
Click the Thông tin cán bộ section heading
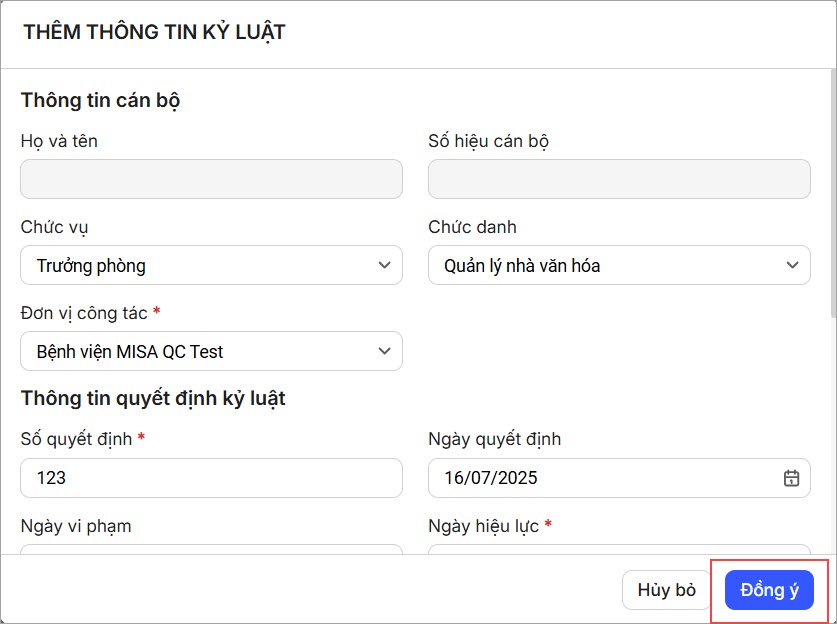(100, 100)
